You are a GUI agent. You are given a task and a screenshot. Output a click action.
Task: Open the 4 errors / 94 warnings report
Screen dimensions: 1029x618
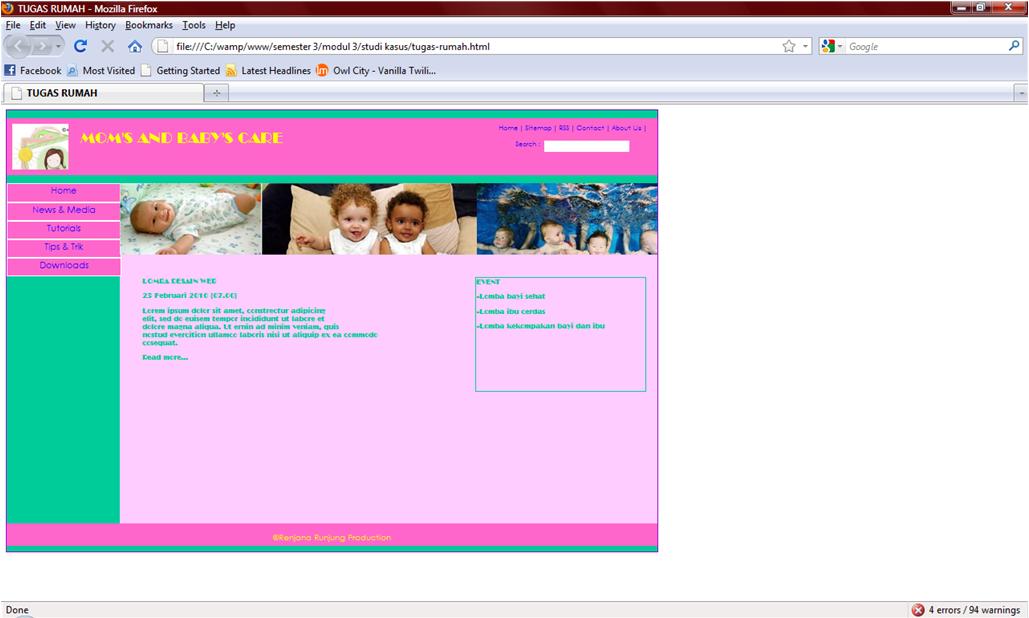click(974, 609)
